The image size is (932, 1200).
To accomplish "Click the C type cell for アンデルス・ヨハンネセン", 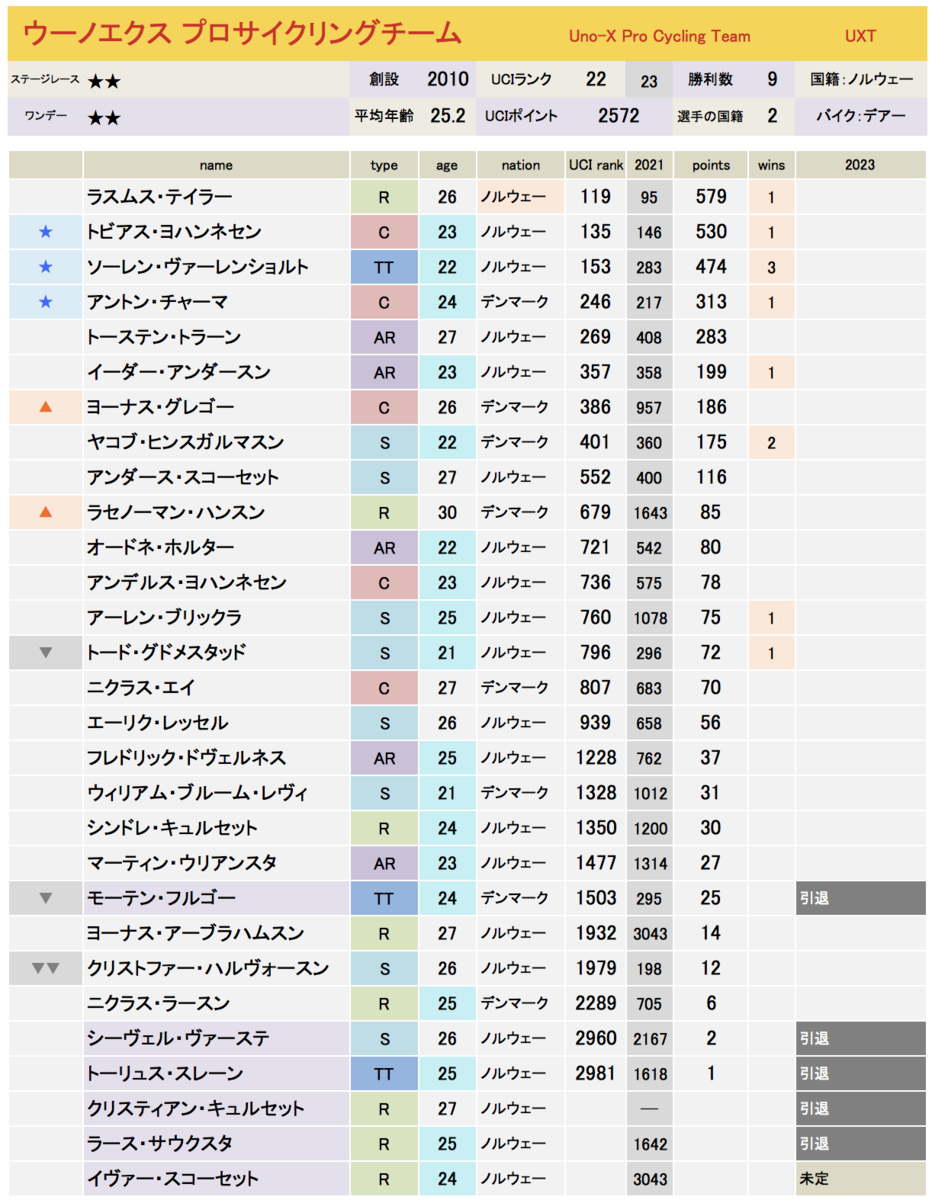I will click(x=384, y=582).
